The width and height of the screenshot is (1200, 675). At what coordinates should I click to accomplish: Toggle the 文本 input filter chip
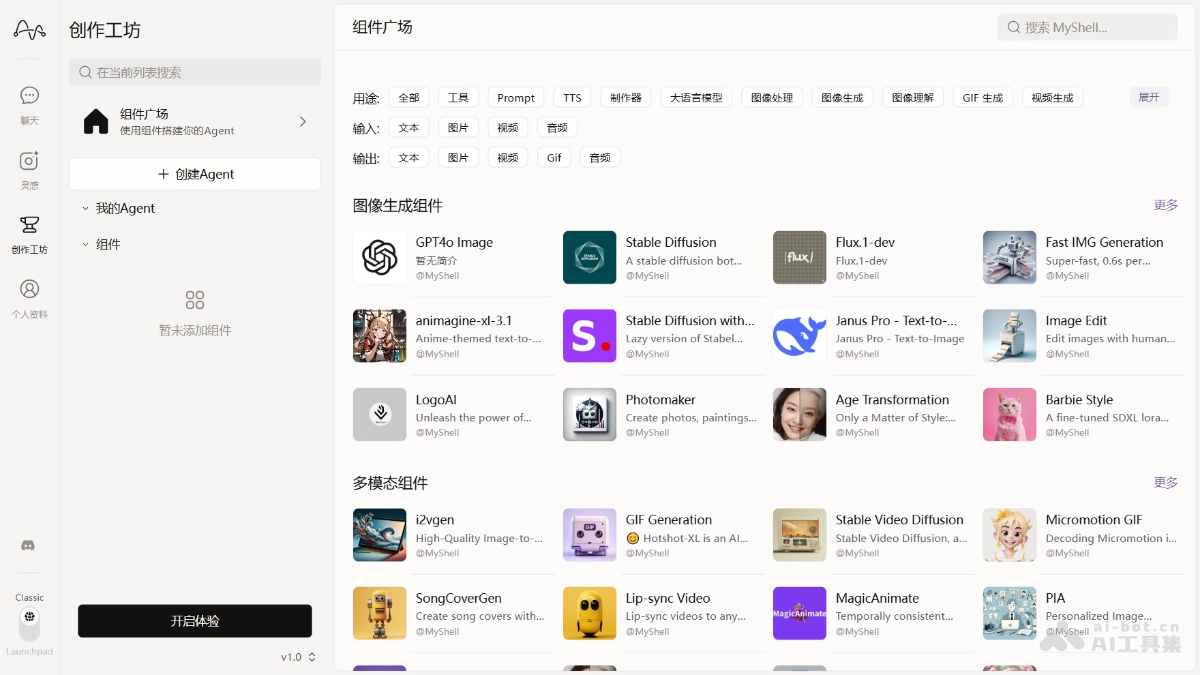point(409,128)
